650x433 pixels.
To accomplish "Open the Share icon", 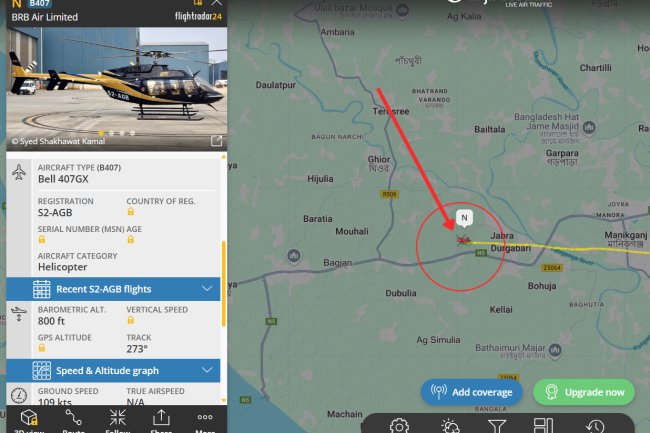I will pos(161,417).
